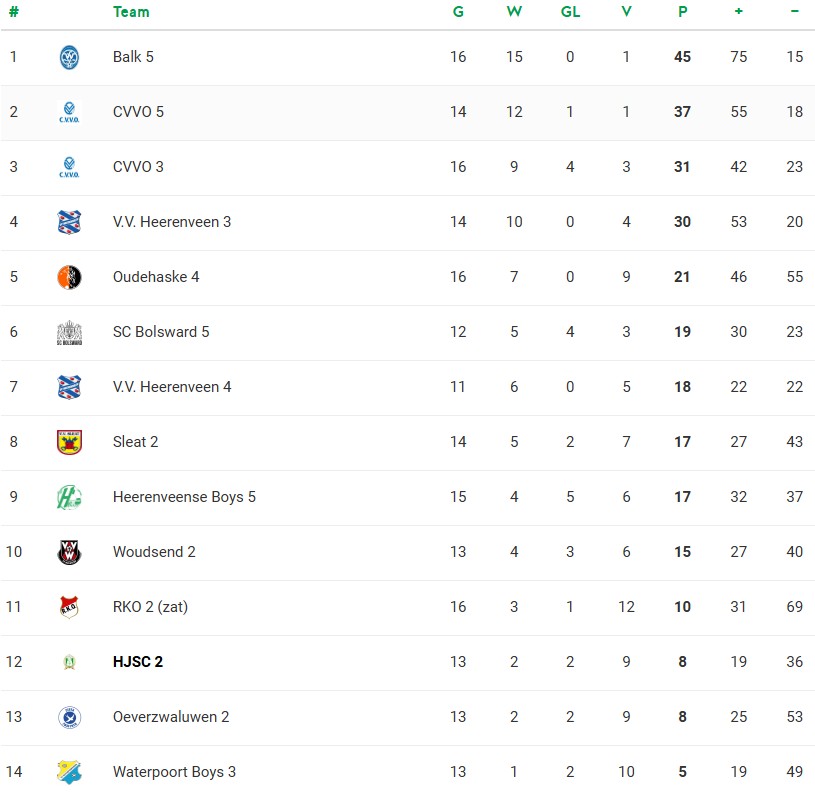Click the Balk 5 club logo
The height and width of the screenshot is (792, 815).
pos(69,57)
